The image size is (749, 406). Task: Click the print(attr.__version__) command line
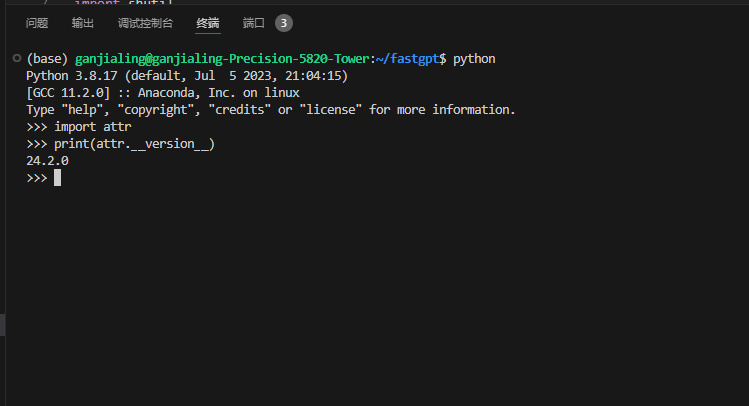[x=134, y=144]
